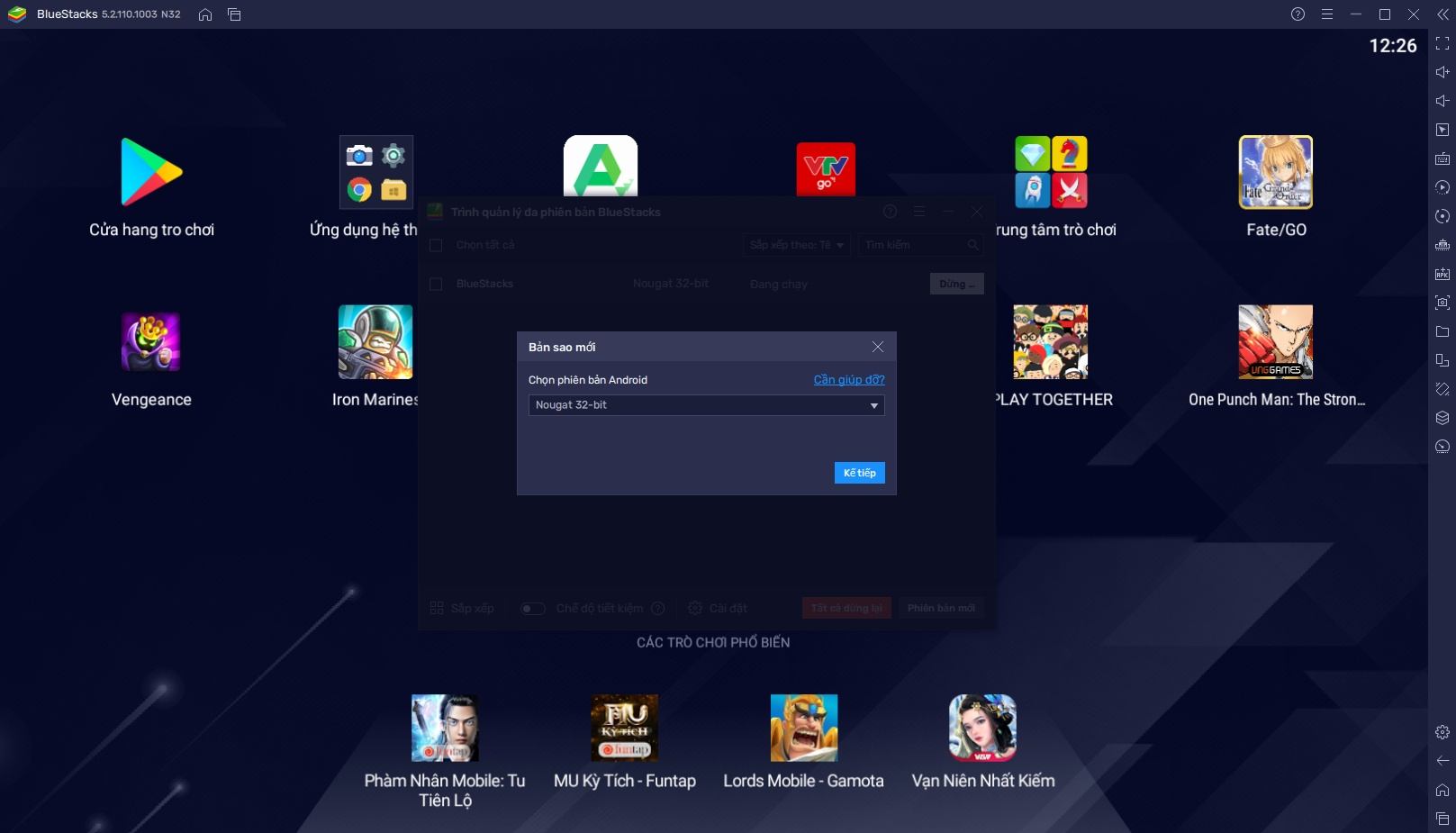Click the Tìm kiếm search field

tap(919, 245)
